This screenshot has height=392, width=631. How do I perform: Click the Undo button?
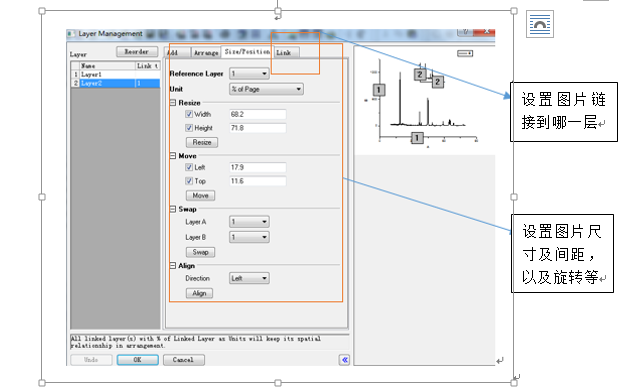pyautogui.click(x=91, y=360)
